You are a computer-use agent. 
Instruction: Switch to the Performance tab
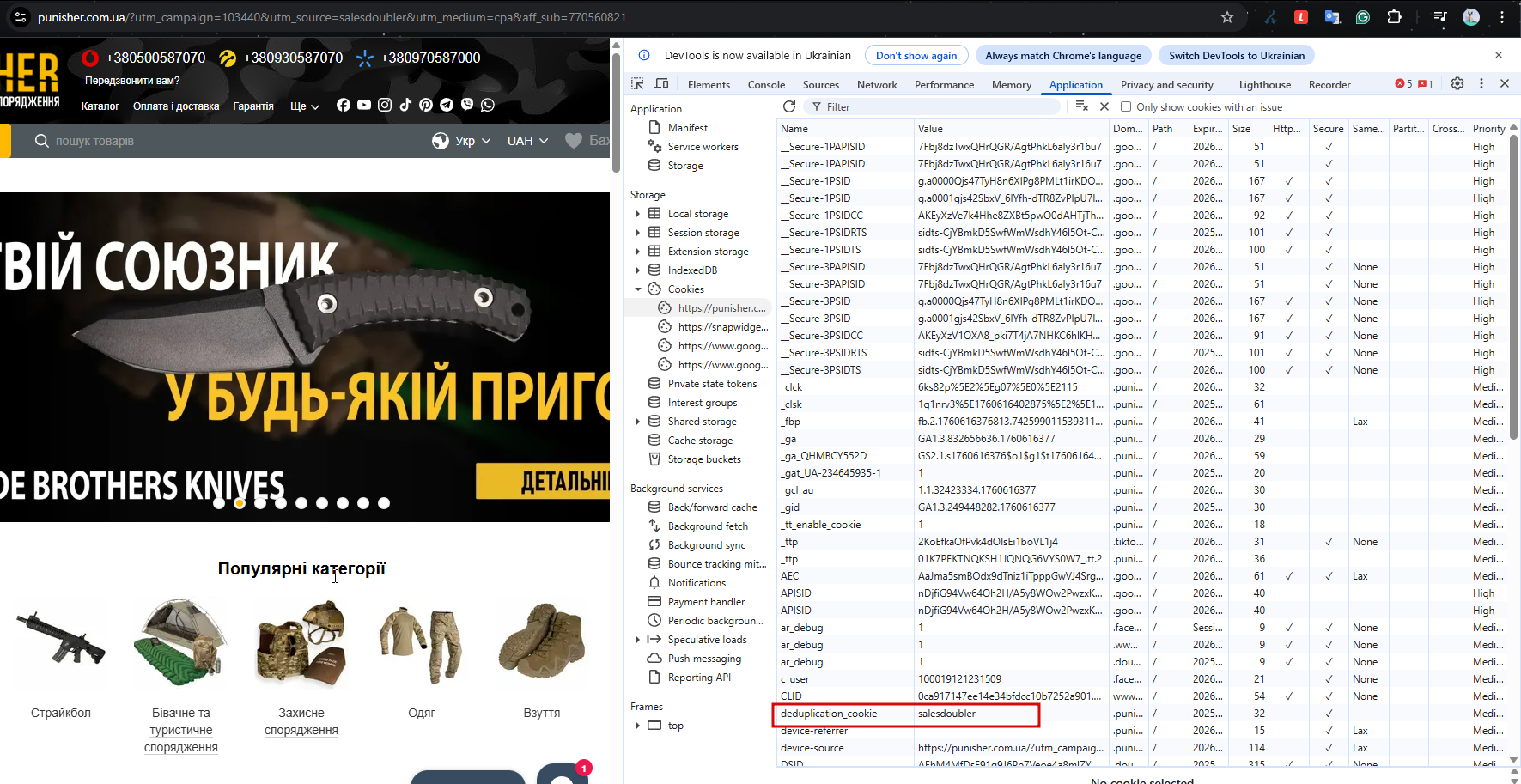[x=944, y=85]
